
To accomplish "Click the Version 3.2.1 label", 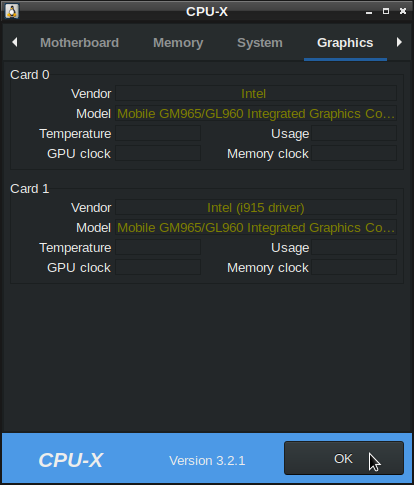I will (207, 461).
